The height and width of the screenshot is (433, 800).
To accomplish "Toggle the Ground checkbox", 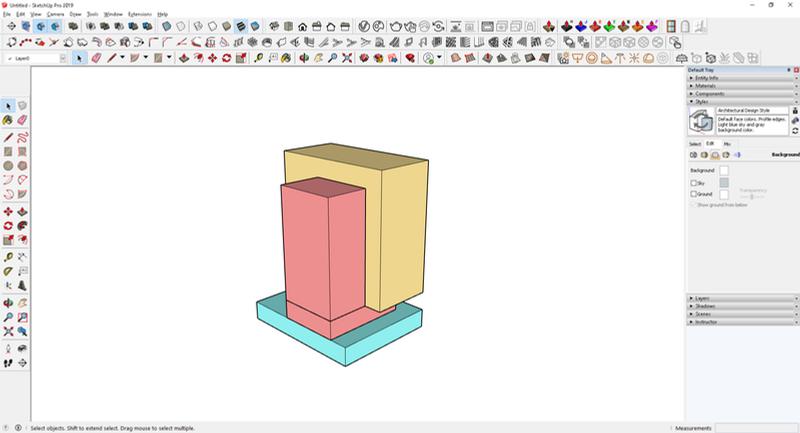I will click(693, 194).
